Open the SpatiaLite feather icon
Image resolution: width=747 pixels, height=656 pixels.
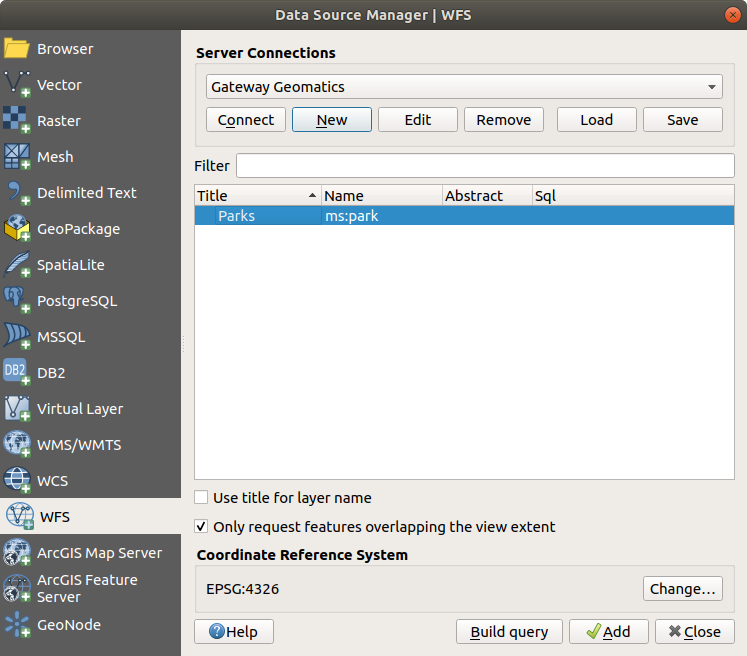pyautogui.click(x=18, y=265)
